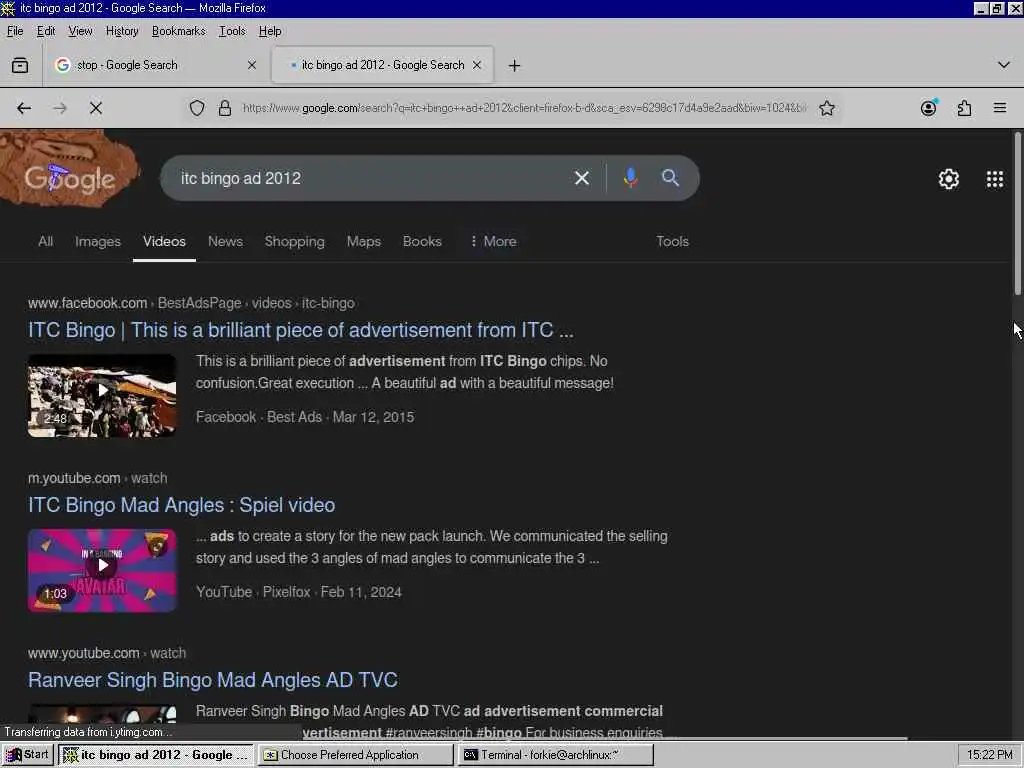The height and width of the screenshot is (768, 1024).
Task: Open Firefox application hamburger menu
Action: pyautogui.click(x=1000, y=108)
